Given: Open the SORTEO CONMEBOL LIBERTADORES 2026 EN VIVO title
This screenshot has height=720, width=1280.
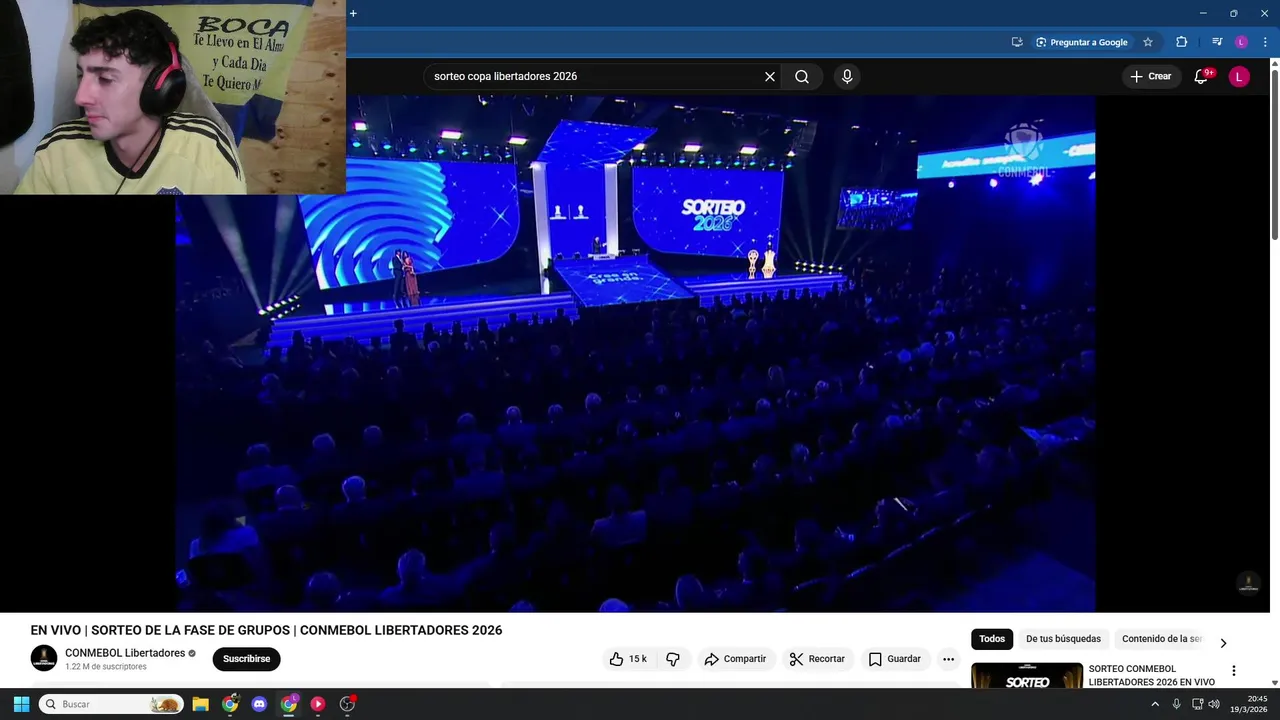Looking at the screenshot, I should pyautogui.click(x=1152, y=675).
